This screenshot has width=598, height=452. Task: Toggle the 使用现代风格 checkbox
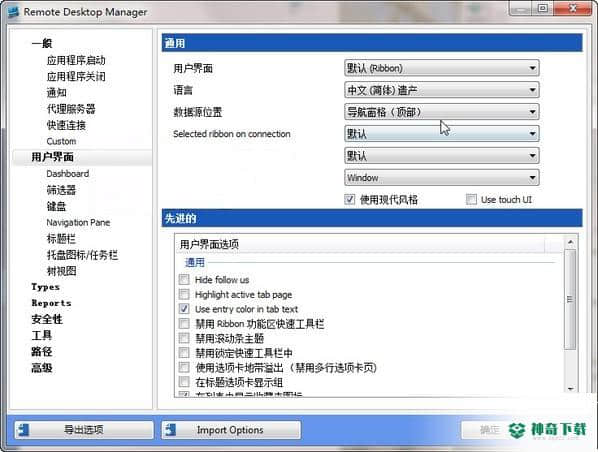pos(349,199)
